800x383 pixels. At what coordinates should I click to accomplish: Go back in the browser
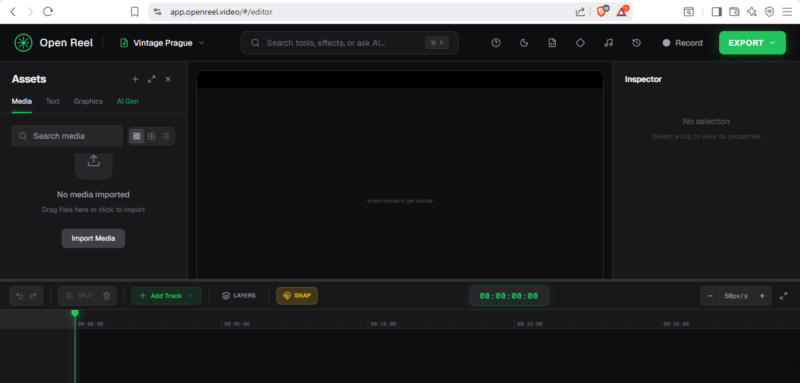pyautogui.click(x=13, y=12)
